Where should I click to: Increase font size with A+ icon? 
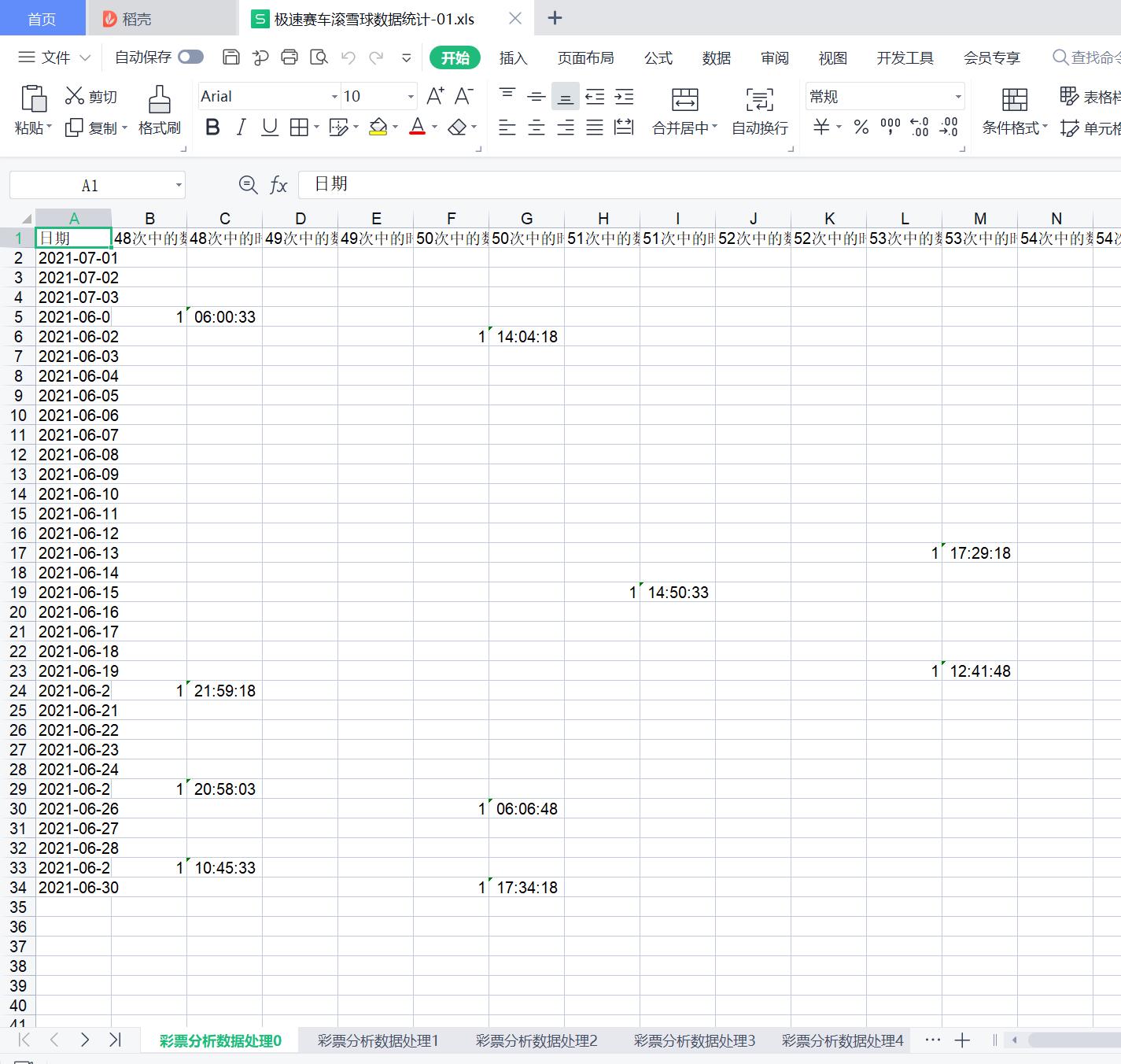[435, 96]
